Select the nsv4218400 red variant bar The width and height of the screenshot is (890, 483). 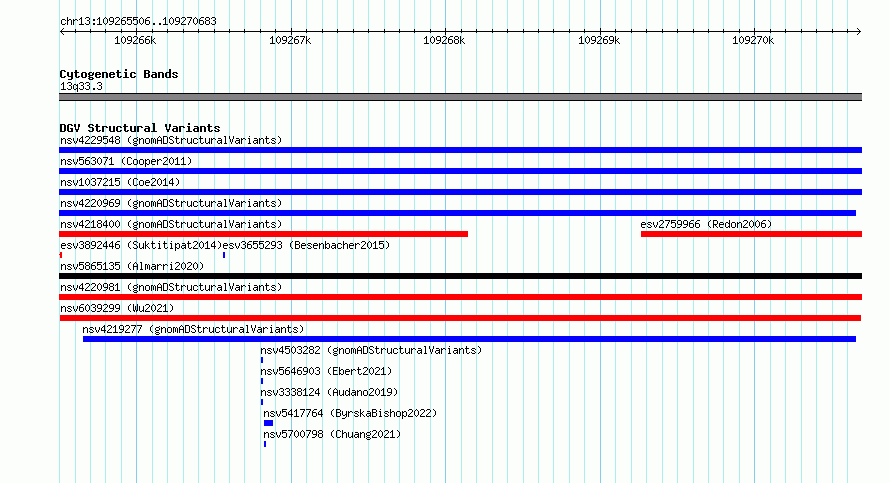[x=263, y=234]
